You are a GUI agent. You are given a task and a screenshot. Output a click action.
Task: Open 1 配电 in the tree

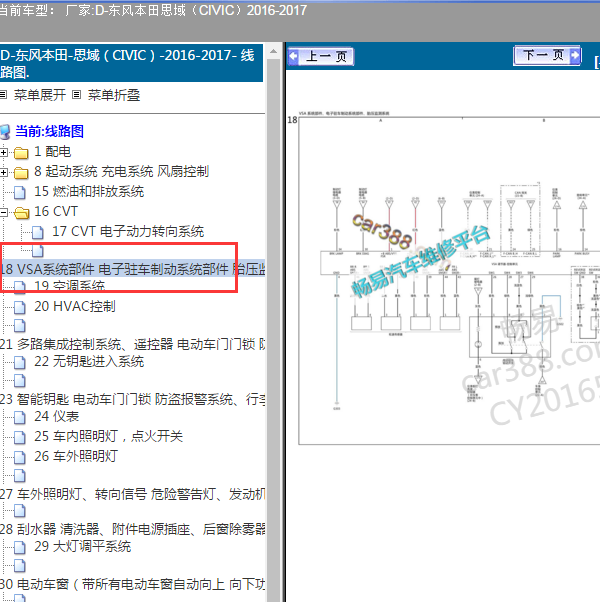(53, 152)
